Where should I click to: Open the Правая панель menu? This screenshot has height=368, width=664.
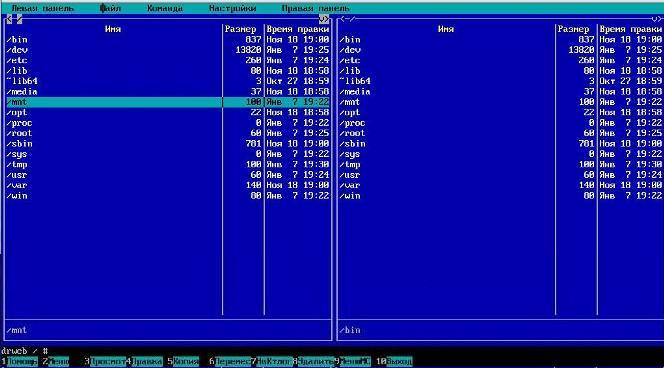click(315, 8)
